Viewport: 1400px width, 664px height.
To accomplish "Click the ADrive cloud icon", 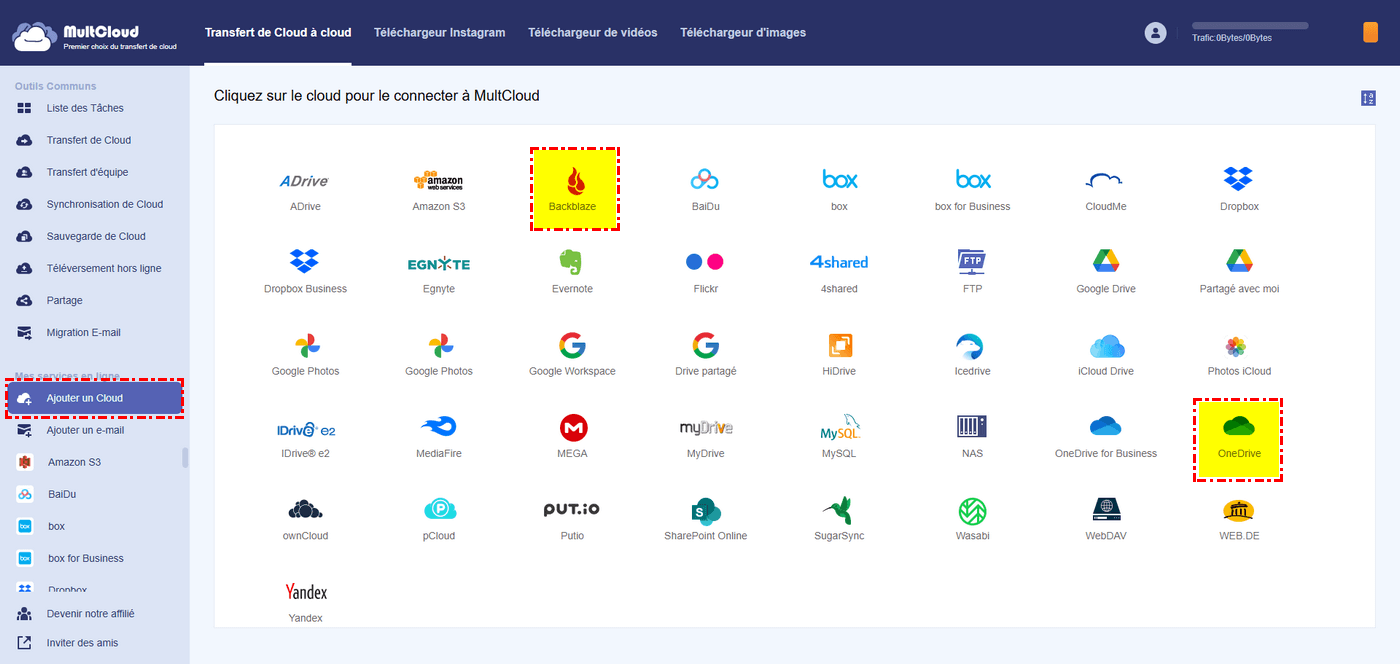I will (x=305, y=181).
